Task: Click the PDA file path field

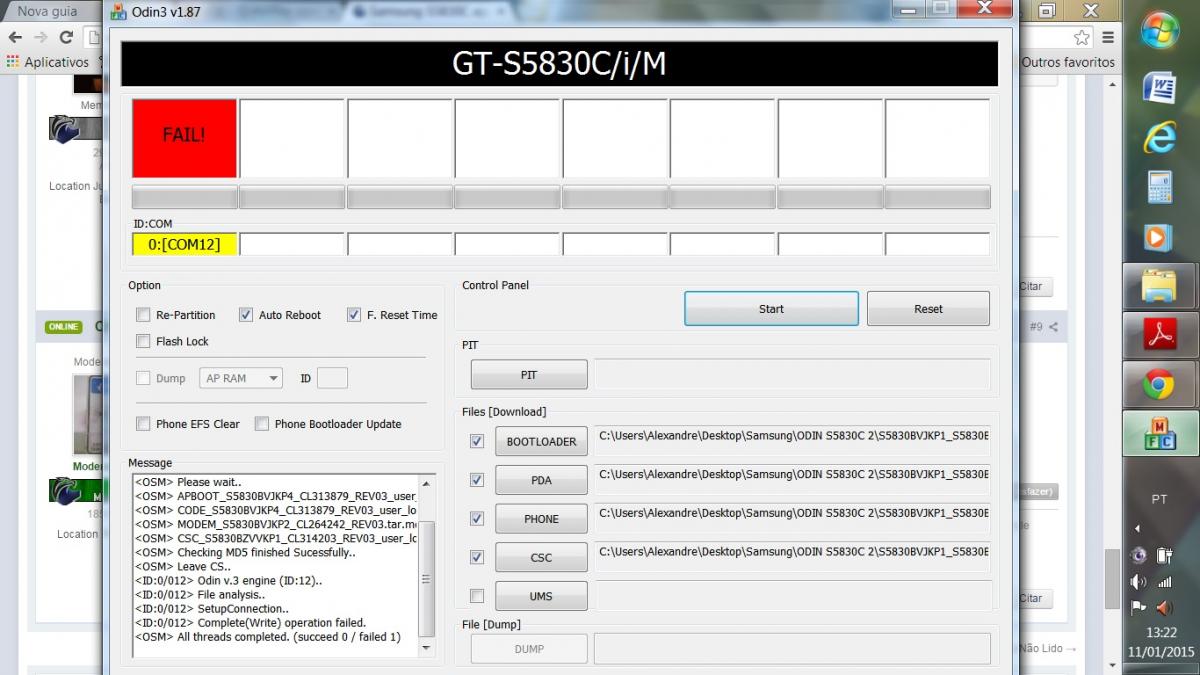Action: [x=792, y=480]
